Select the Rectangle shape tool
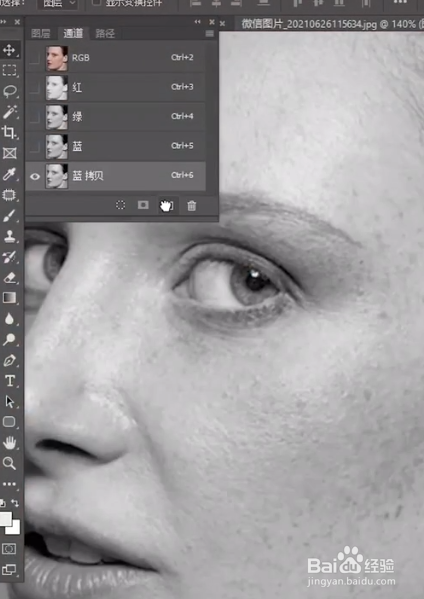 click(9, 422)
